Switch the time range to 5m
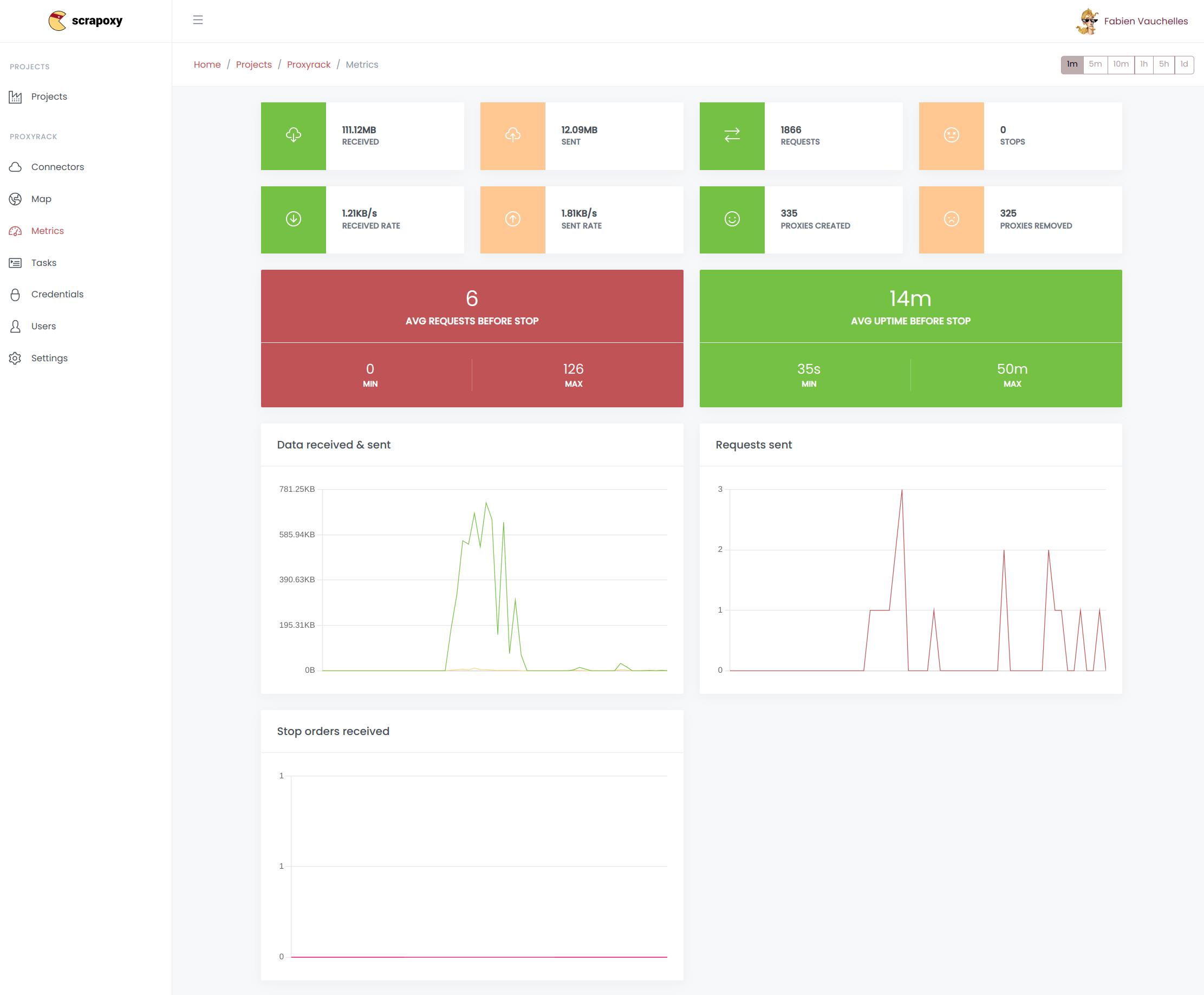The image size is (1204, 995). (1095, 65)
